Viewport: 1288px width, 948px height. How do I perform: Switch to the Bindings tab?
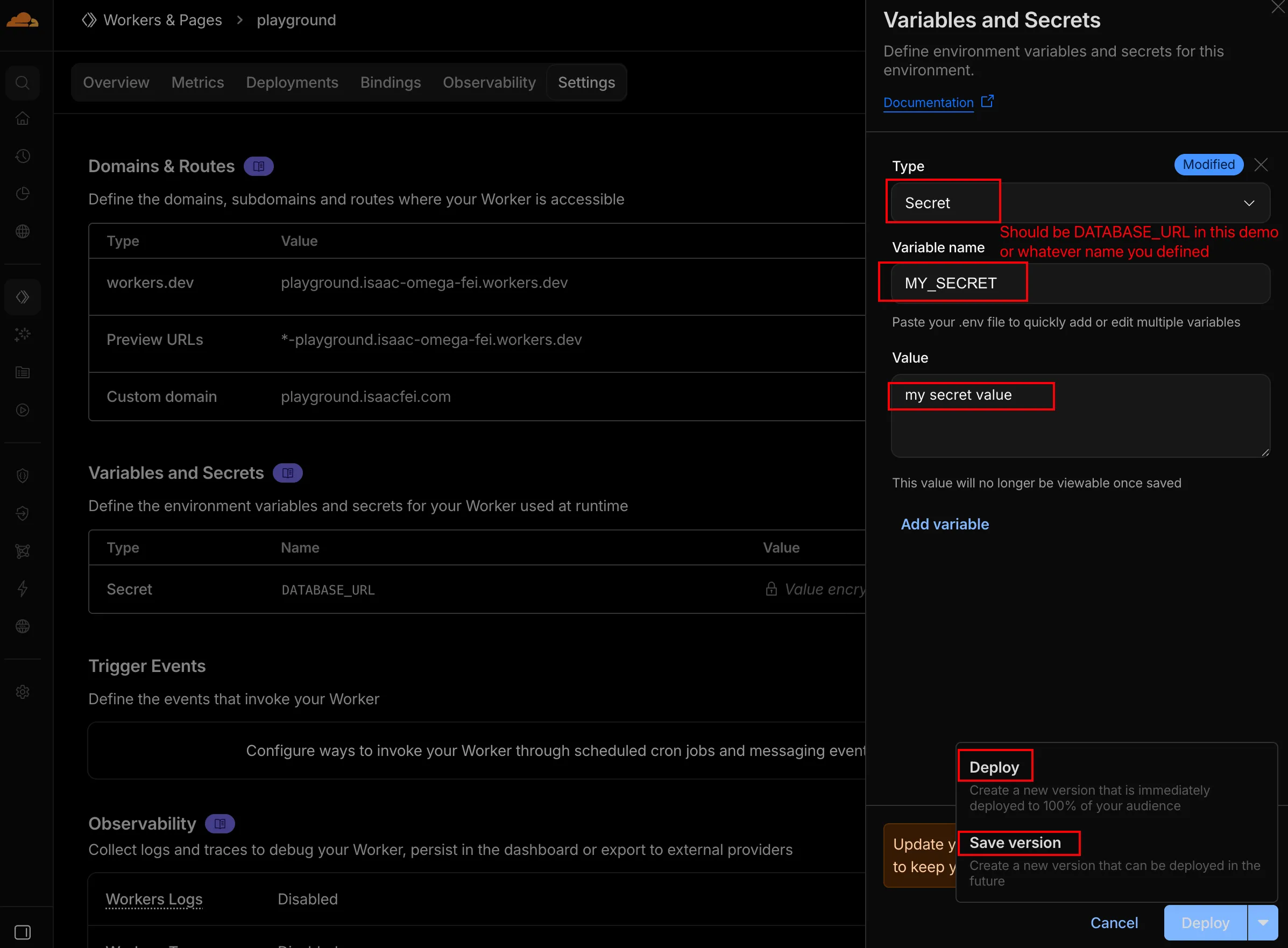pyautogui.click(x=390, y=82)
